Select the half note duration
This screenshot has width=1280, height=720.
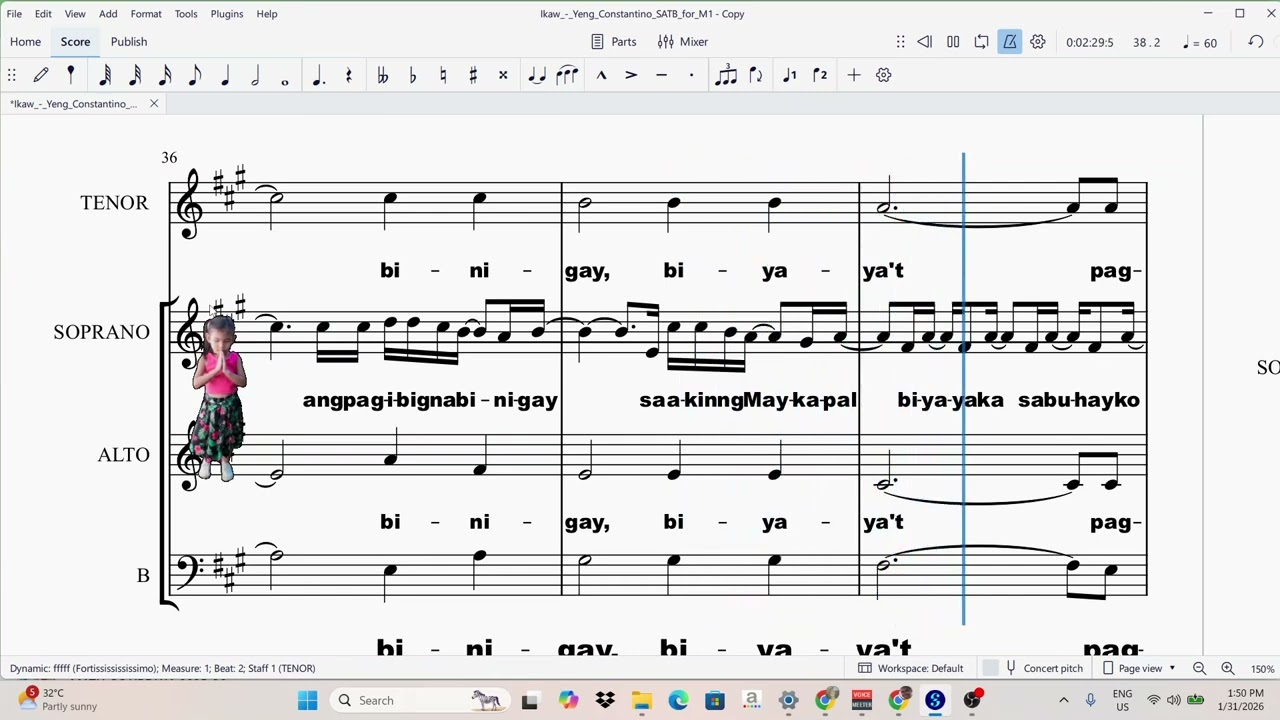255,75
